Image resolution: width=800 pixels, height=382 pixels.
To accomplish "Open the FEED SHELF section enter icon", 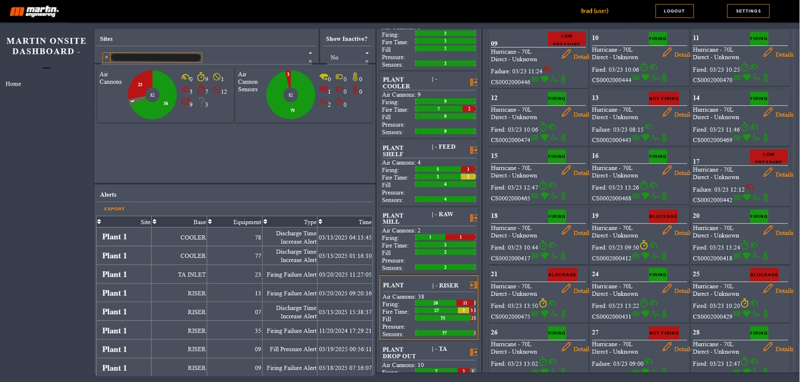I will coord(473,150).
